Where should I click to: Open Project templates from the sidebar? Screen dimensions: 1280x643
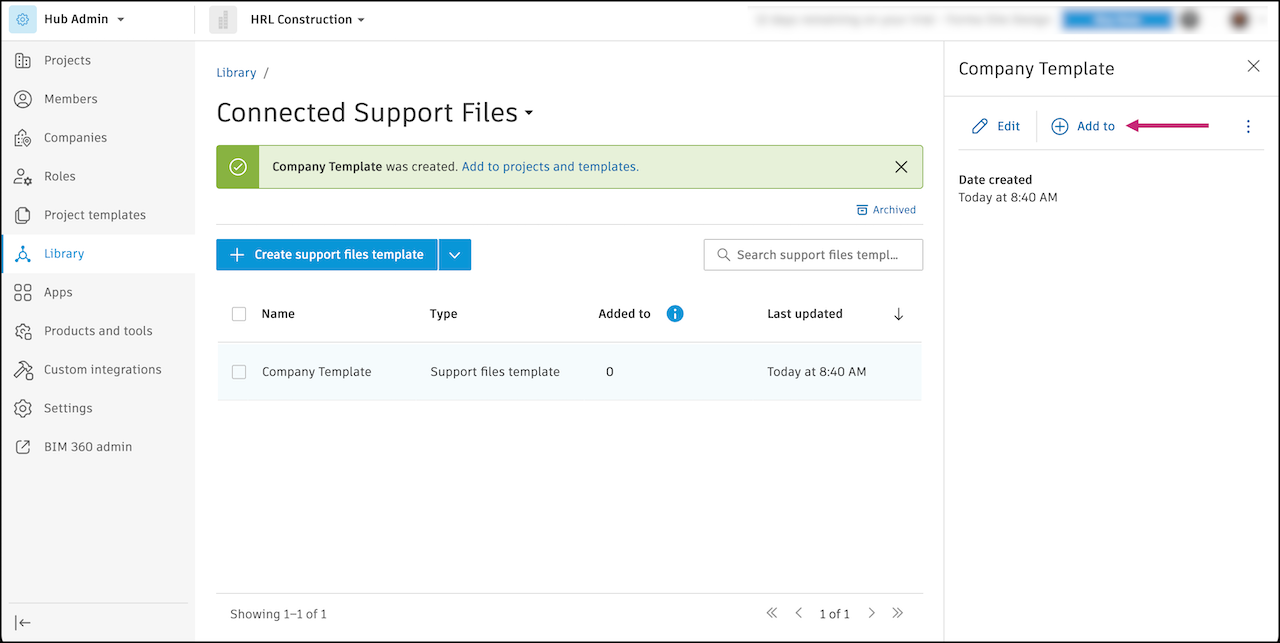97,214
